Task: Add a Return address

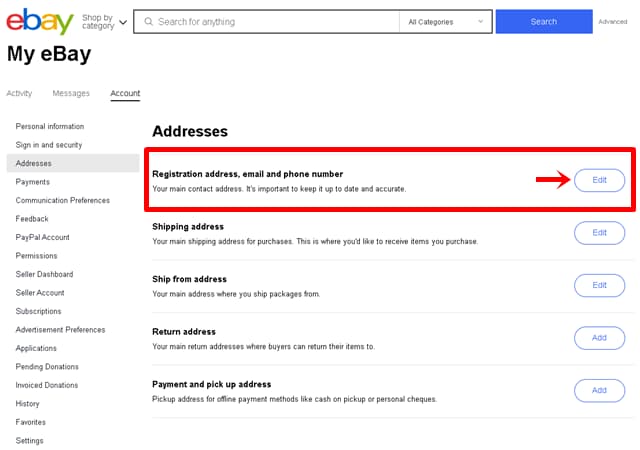Action: click(599, 338)
